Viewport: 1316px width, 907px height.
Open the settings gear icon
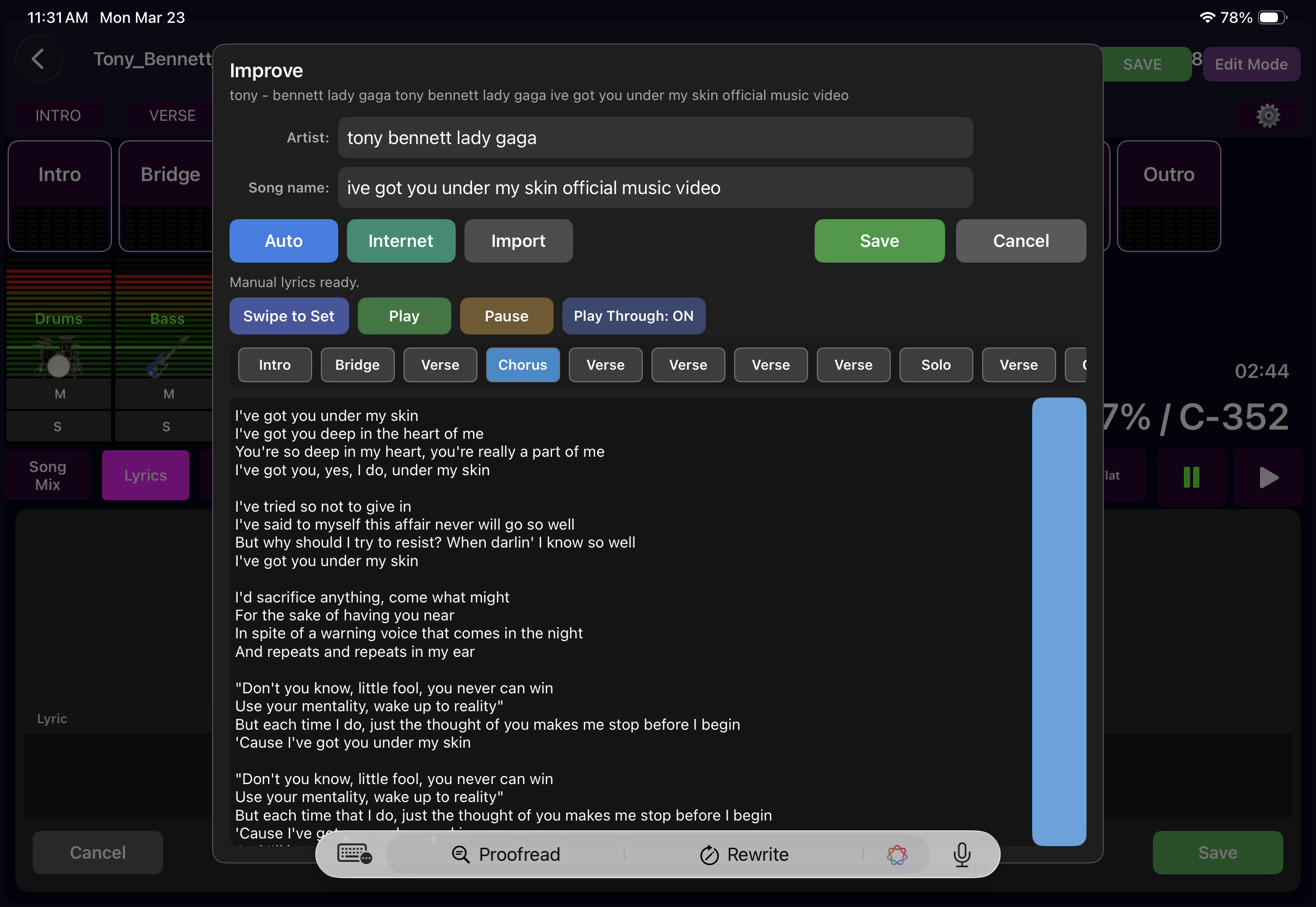click(1268, 115)
